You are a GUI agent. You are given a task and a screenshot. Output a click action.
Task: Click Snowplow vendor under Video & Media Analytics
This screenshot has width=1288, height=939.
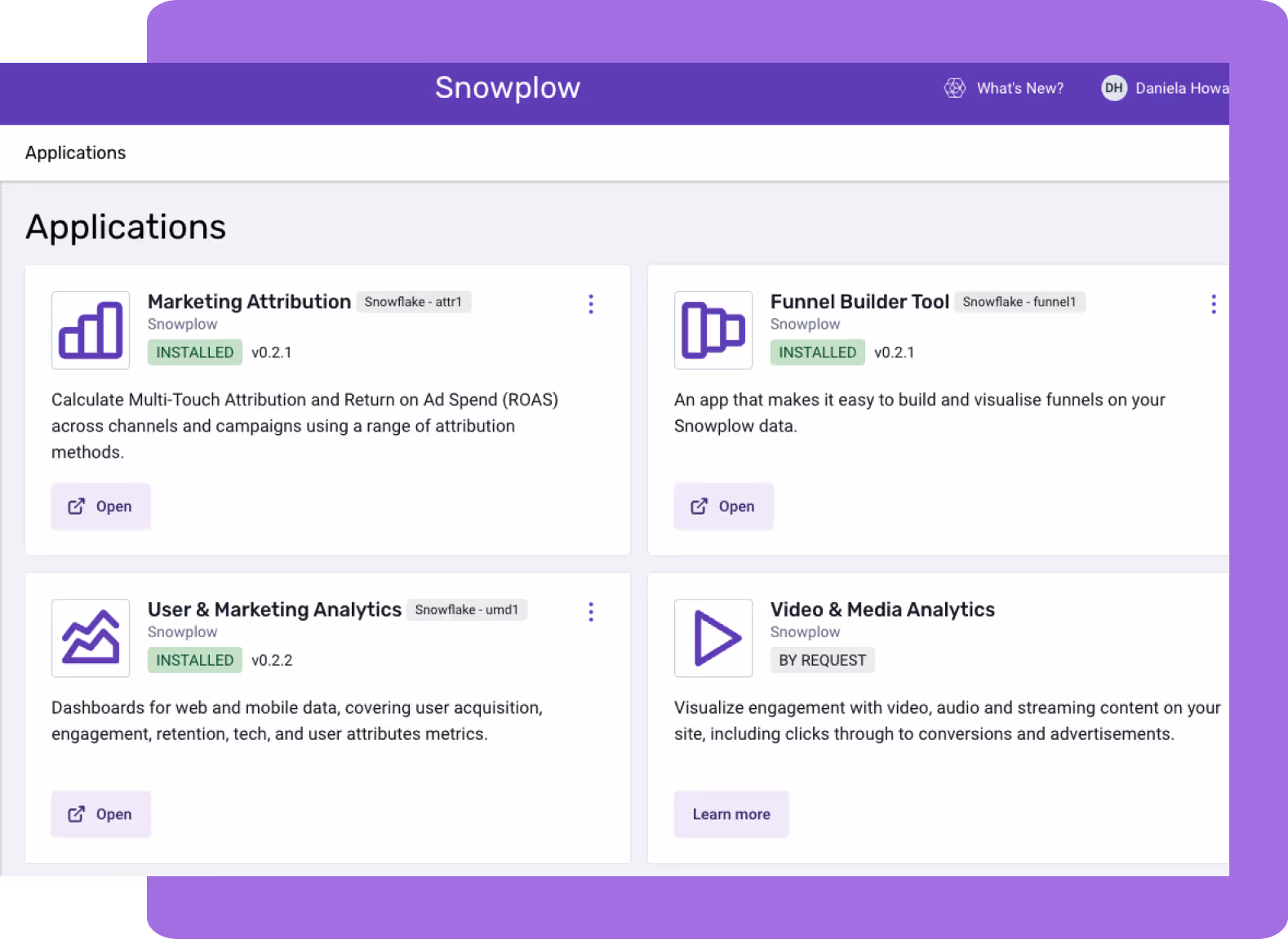(806, 631)
